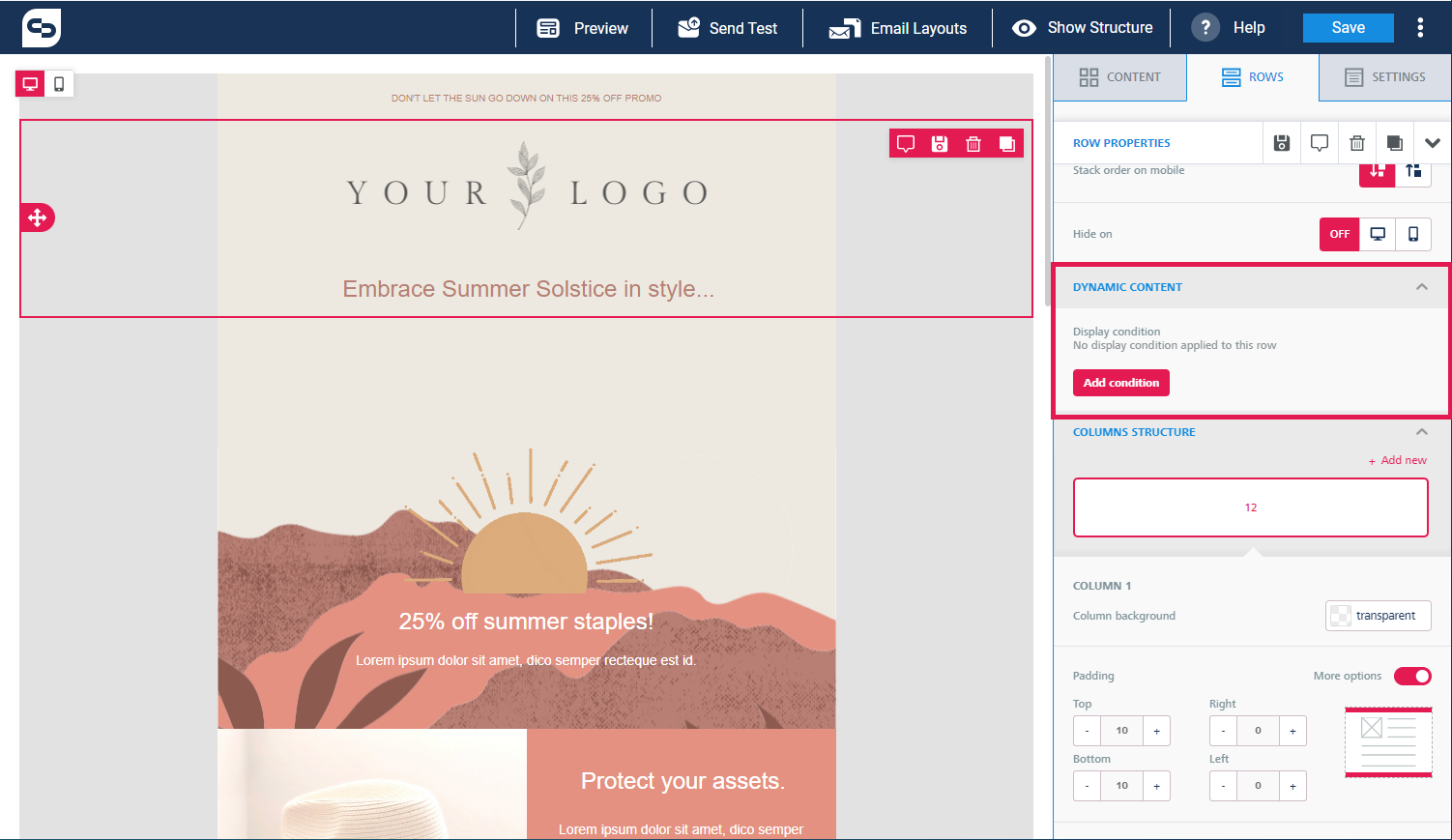Click the canvas vertical scrollbar
The height and width of the screenshot is (840, 1452).
pos(1047,181)
